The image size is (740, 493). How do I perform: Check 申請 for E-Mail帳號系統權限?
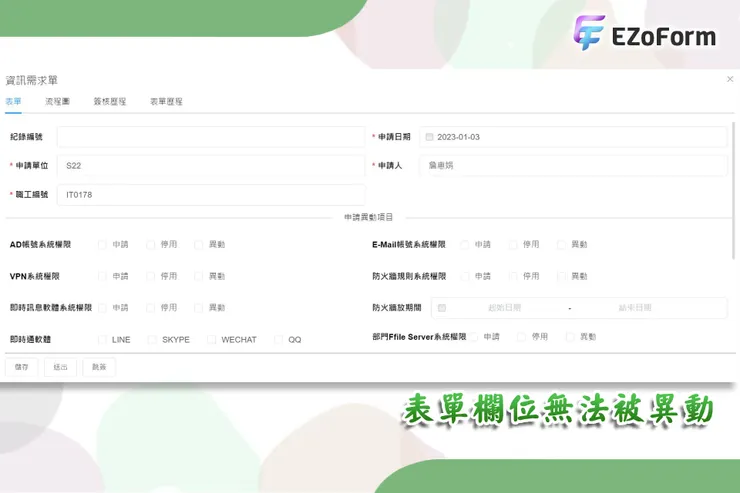[464, 244]
